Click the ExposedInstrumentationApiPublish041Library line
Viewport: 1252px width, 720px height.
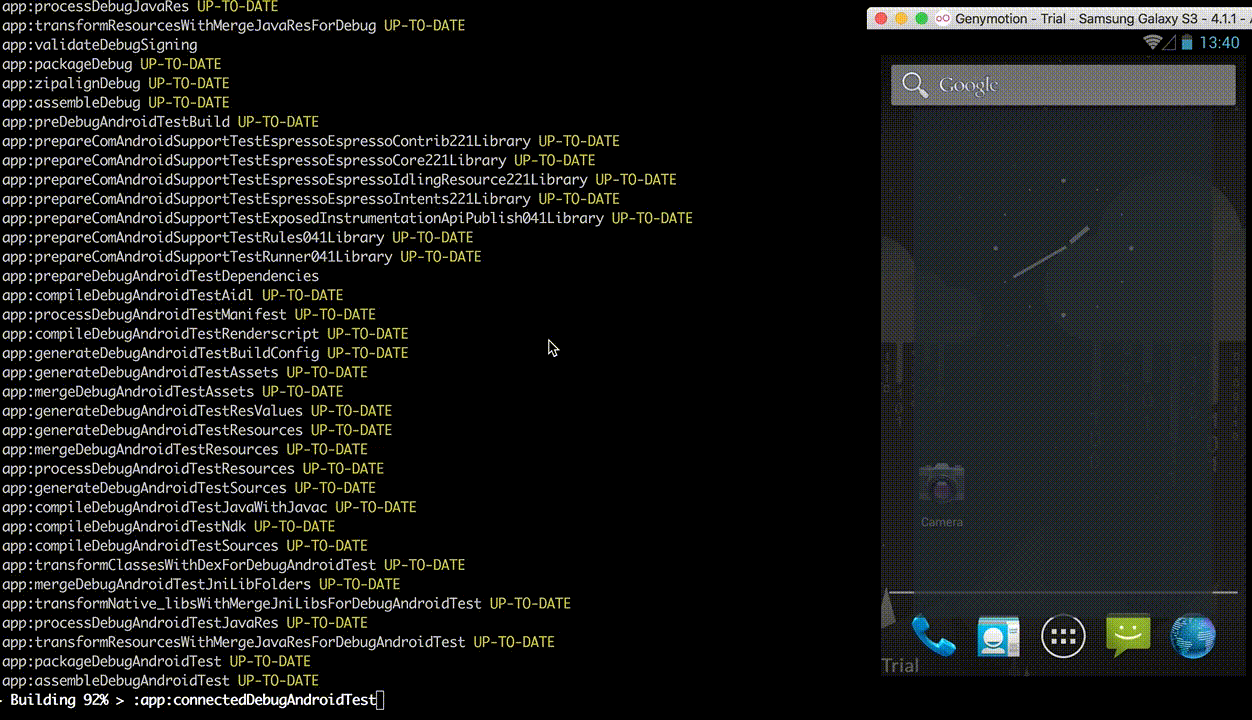[347, 218]
